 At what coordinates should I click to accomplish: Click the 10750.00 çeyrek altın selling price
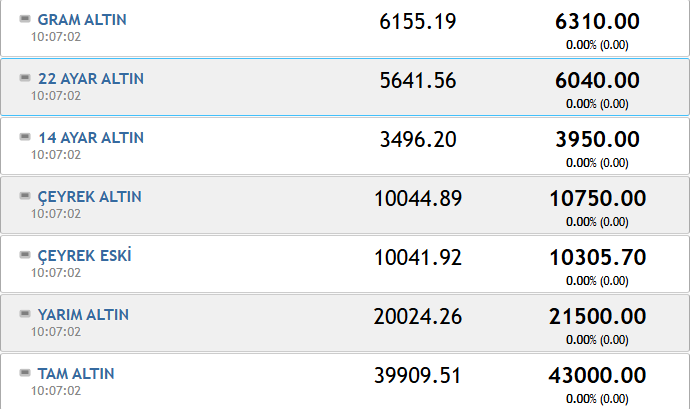point(597,199)
